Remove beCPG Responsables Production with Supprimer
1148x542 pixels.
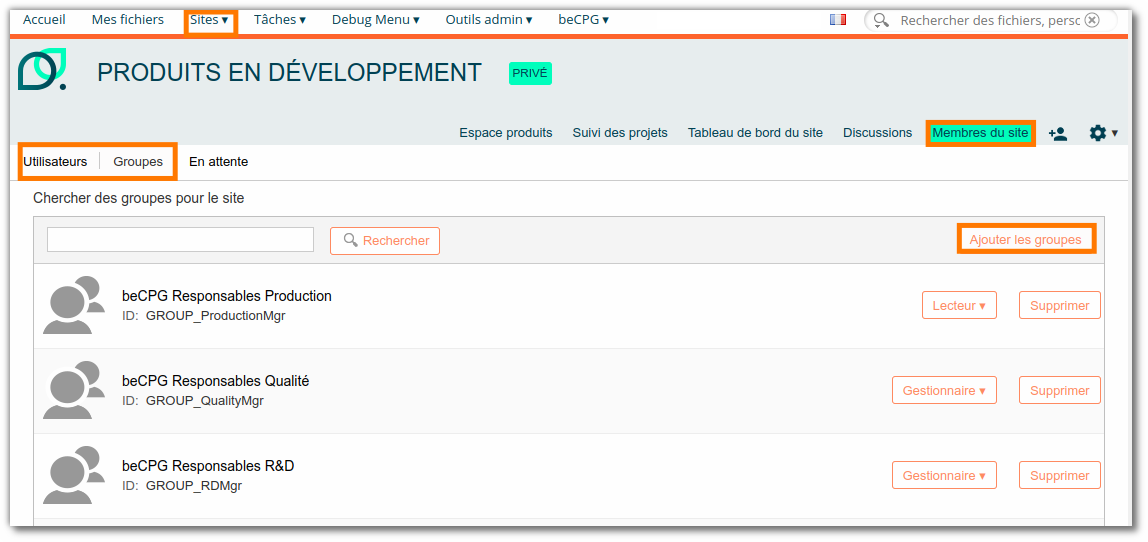point(1059,305)
